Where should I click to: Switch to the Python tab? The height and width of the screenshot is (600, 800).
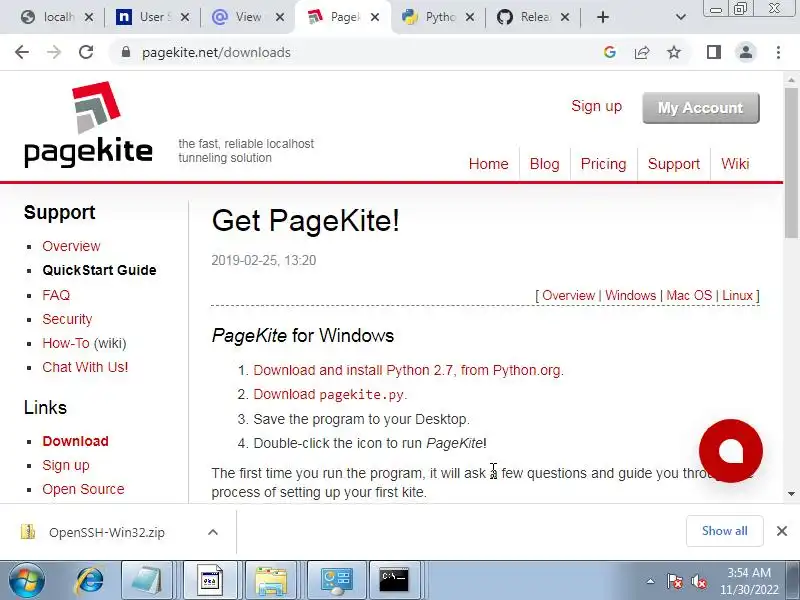click(431, 17)
